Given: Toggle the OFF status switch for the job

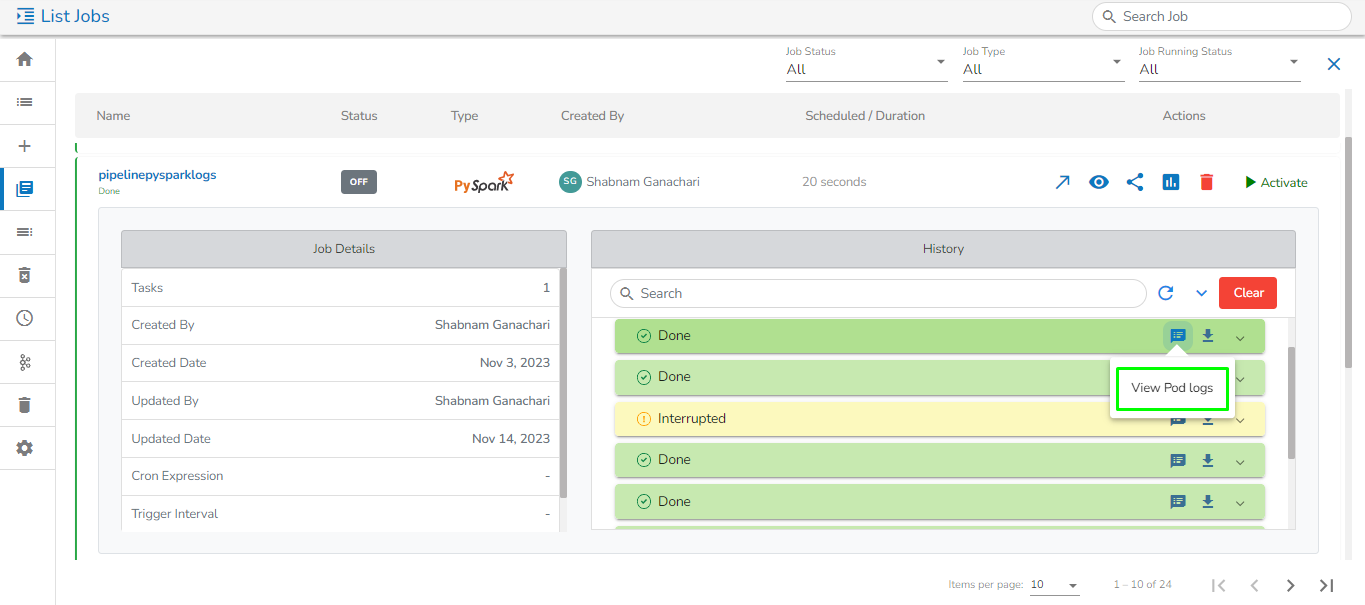Looking at the screenshot, I should (x=358, y=182).
